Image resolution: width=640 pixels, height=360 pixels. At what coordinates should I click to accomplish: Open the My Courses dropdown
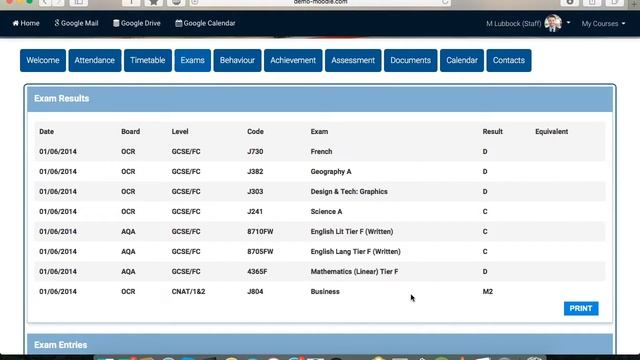click(603, 24)
